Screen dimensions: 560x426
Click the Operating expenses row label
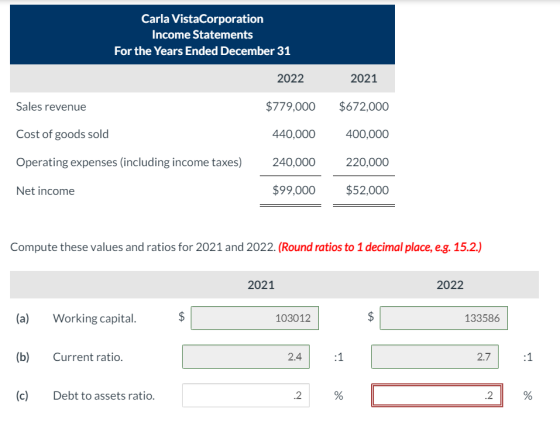129,162
